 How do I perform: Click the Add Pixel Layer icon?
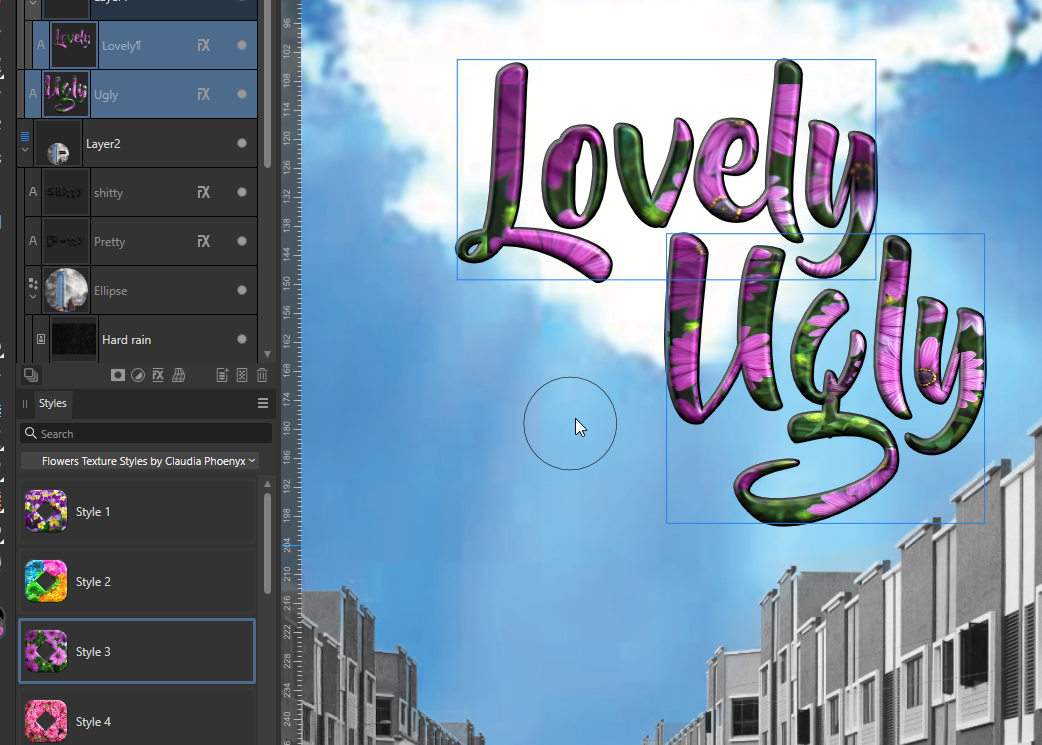(x=242, y=375)
